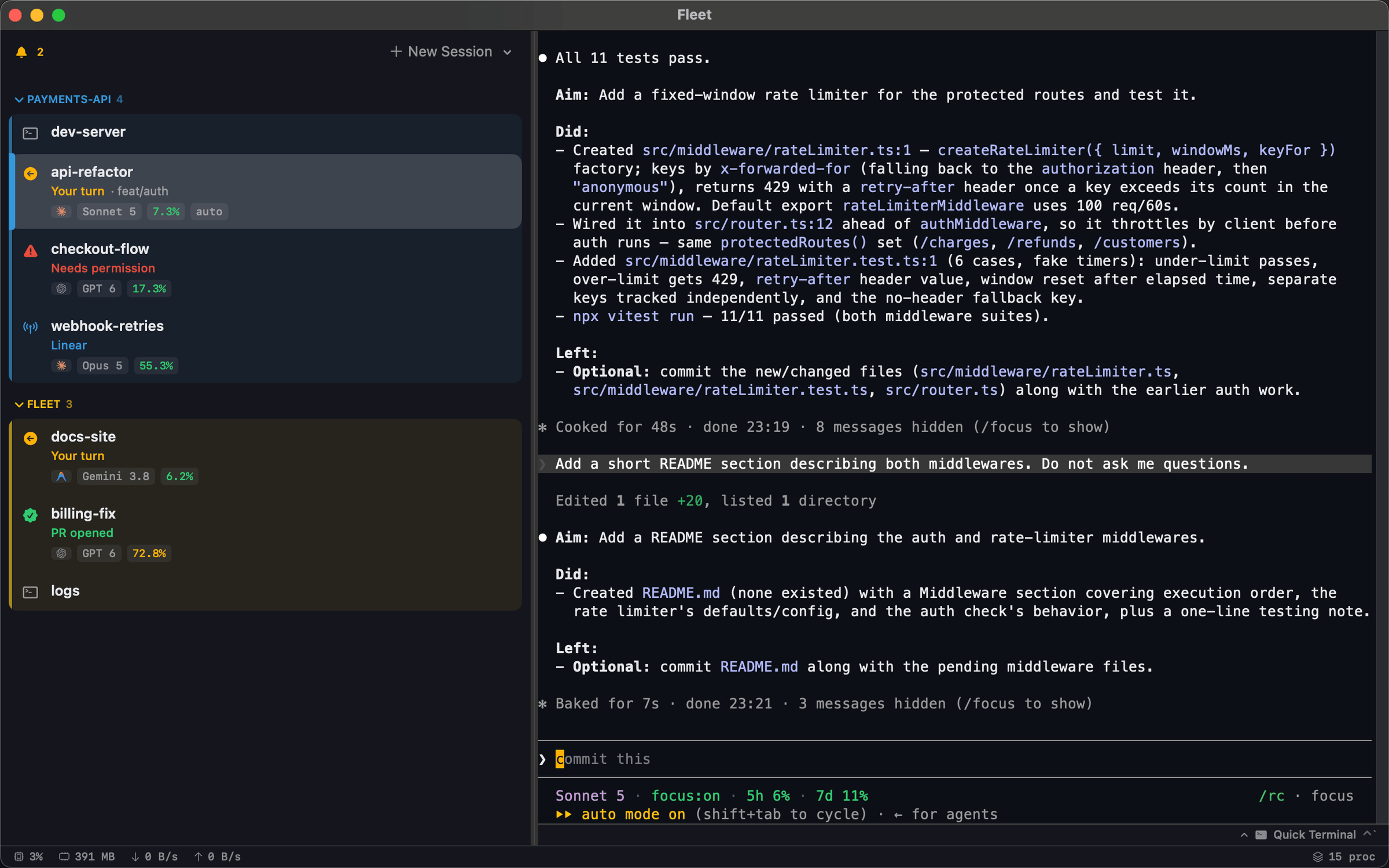Open the logs terminal session
Viewport: 1389px width, 868px height.
point(266,591)
